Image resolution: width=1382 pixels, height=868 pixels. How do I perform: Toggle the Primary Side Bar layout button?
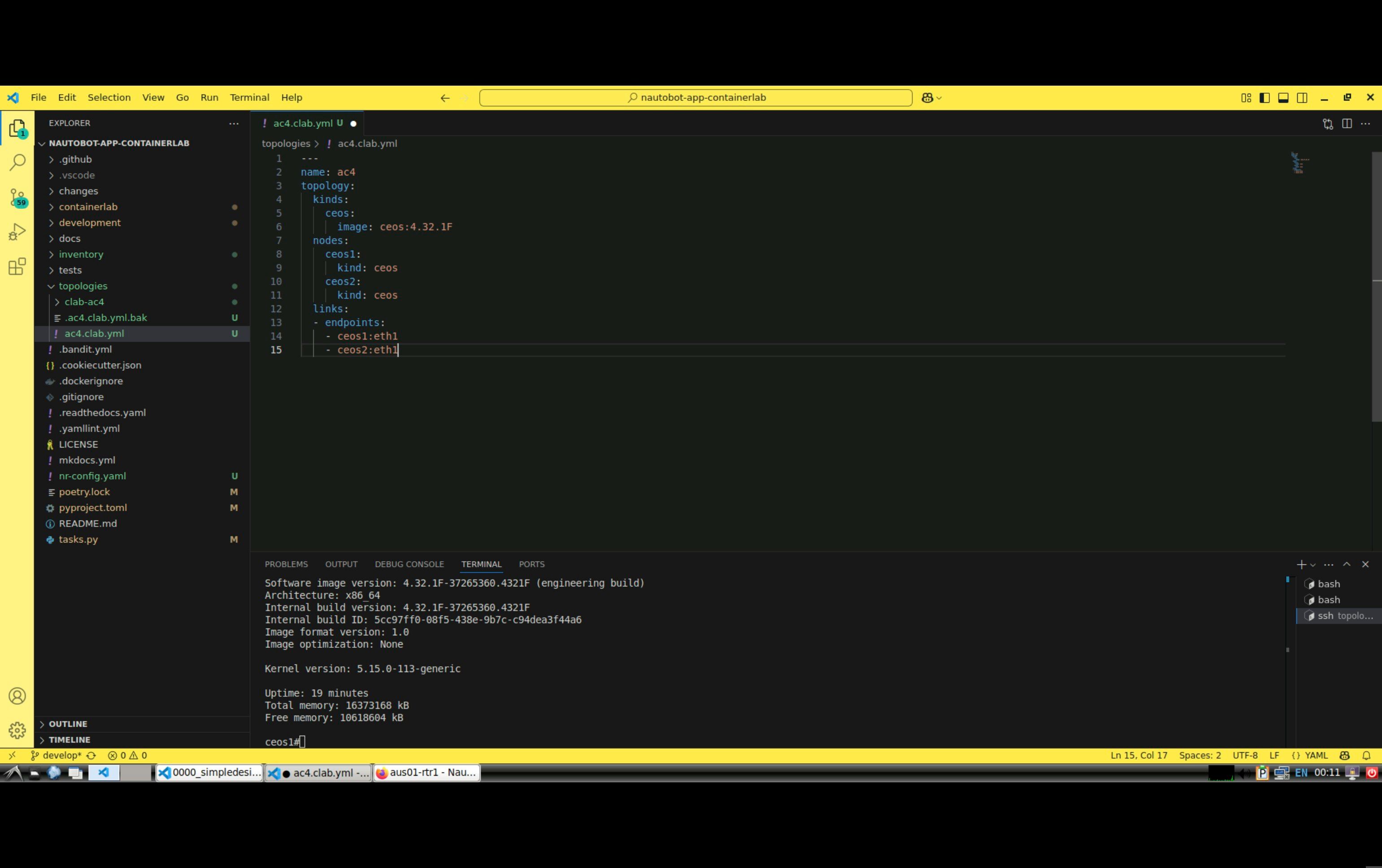click(x=1265, y=98)
